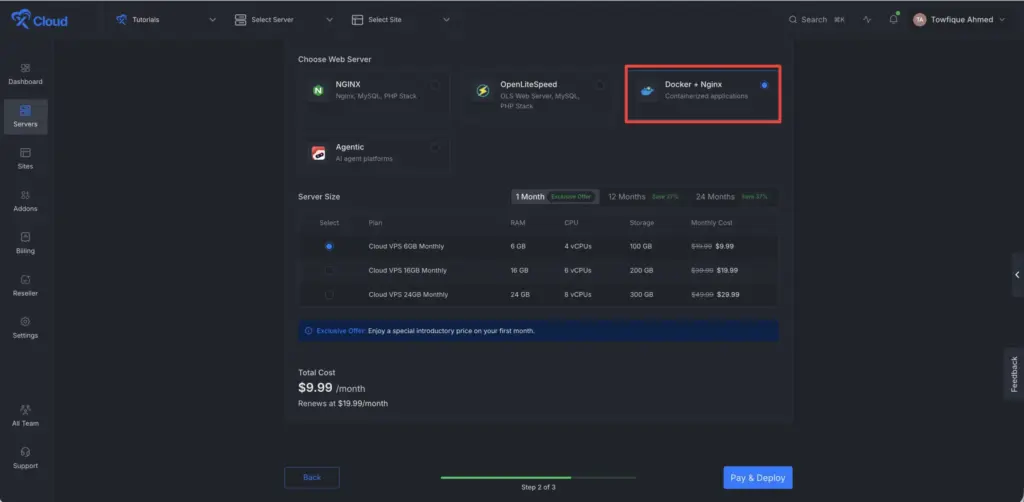The height and width of the screenshot is (502, 1024).
Task: Click the Renews at $19.99/month text
Action: pyautogui.click(x=343, y=403)
